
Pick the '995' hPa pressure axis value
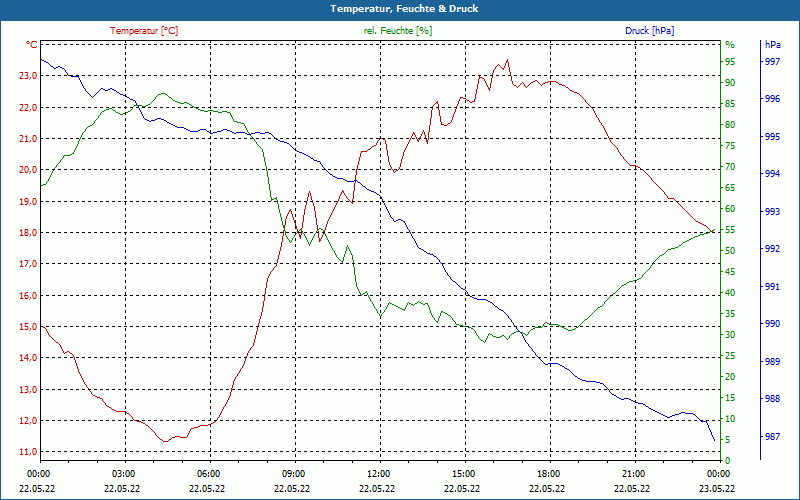pyautogui.click(x=773, y=137)
